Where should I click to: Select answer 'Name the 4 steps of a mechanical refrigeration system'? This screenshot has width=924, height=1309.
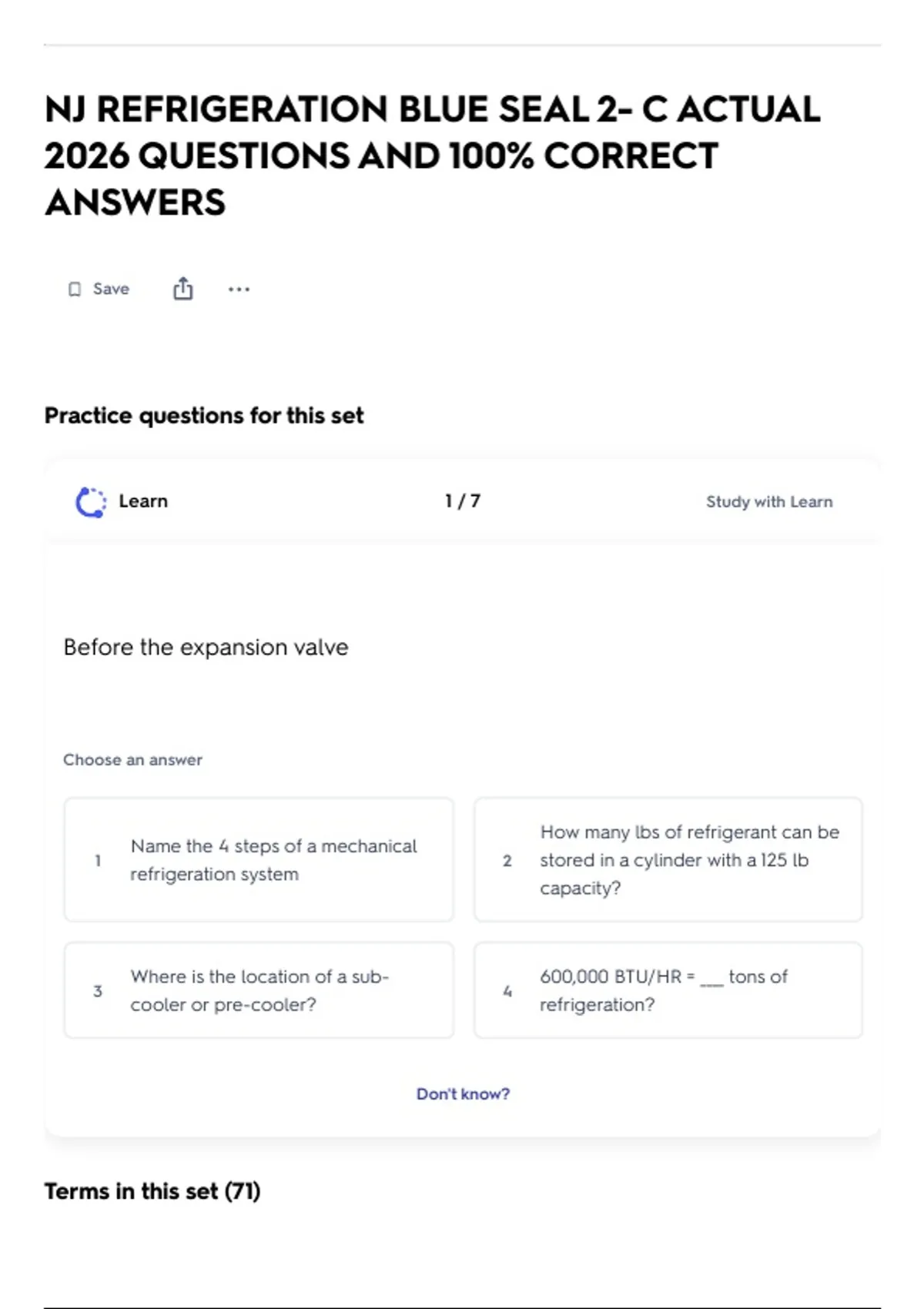click(259, 859)
